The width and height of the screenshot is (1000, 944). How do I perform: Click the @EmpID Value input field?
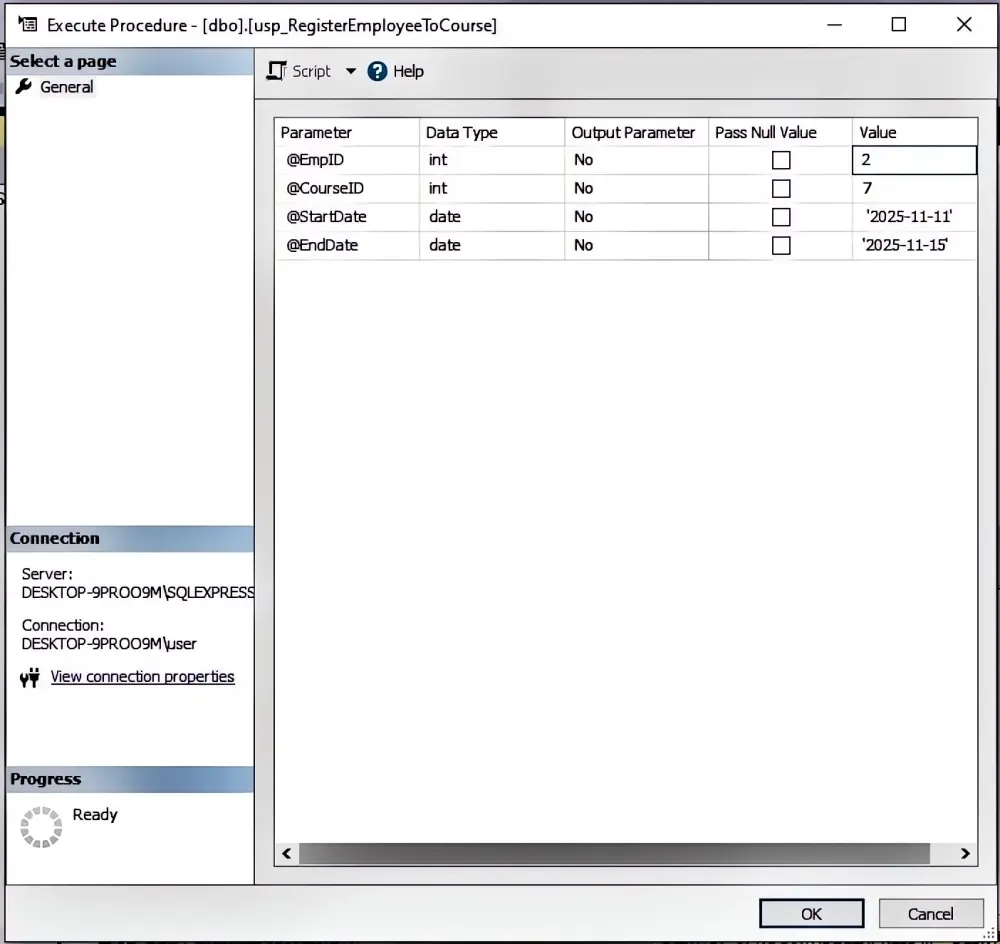(x=912, y=160)
